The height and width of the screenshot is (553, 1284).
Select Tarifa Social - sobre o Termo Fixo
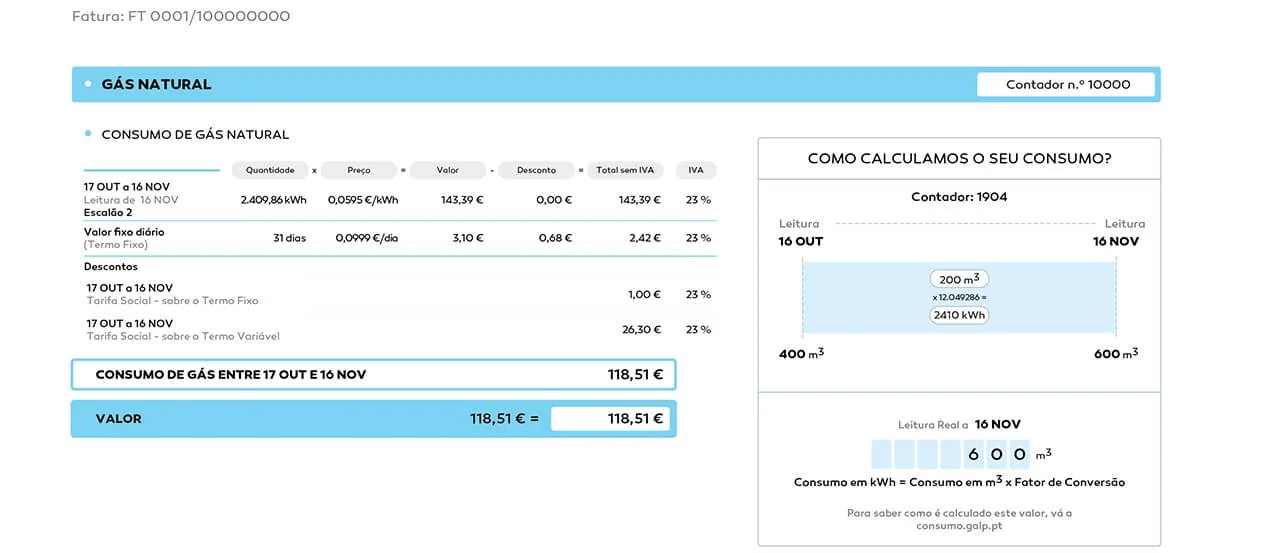pyautogui.click(x=172, y=300)
